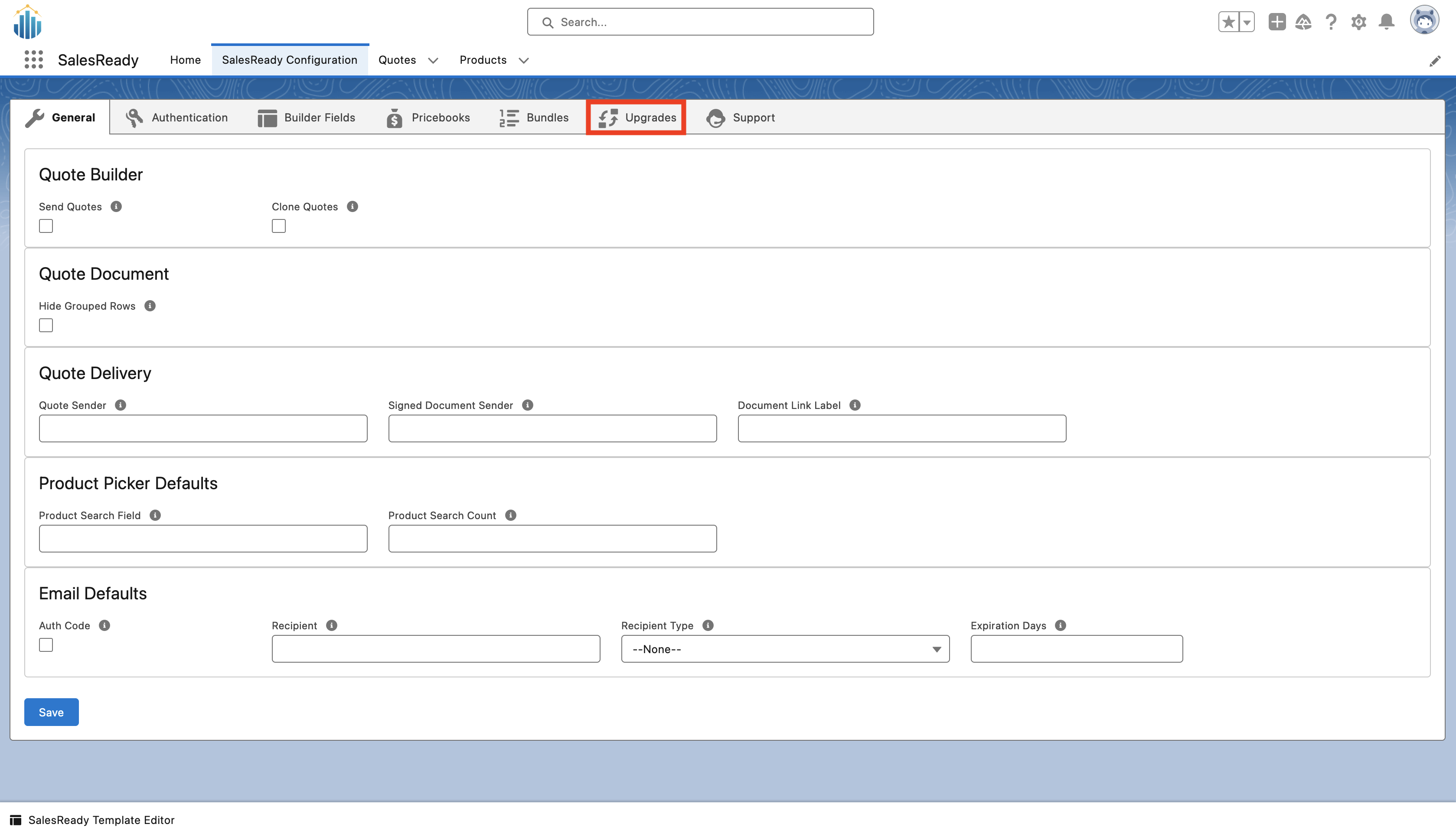Open the App Launcher grid icon
The height and width of the screenshot is (837, 1456).
click(34, 60)
